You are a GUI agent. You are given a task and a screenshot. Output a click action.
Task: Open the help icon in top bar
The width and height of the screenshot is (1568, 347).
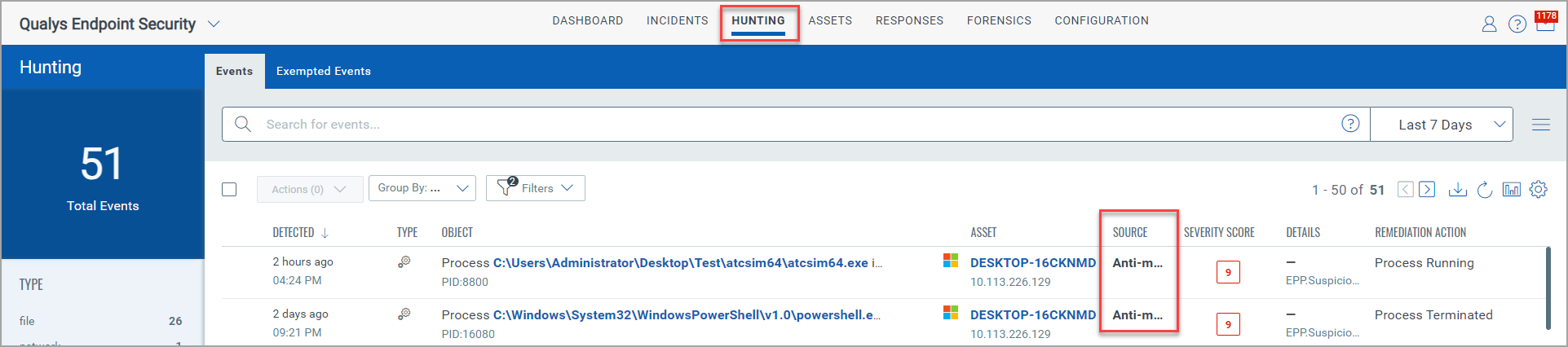click(1517, 24)
